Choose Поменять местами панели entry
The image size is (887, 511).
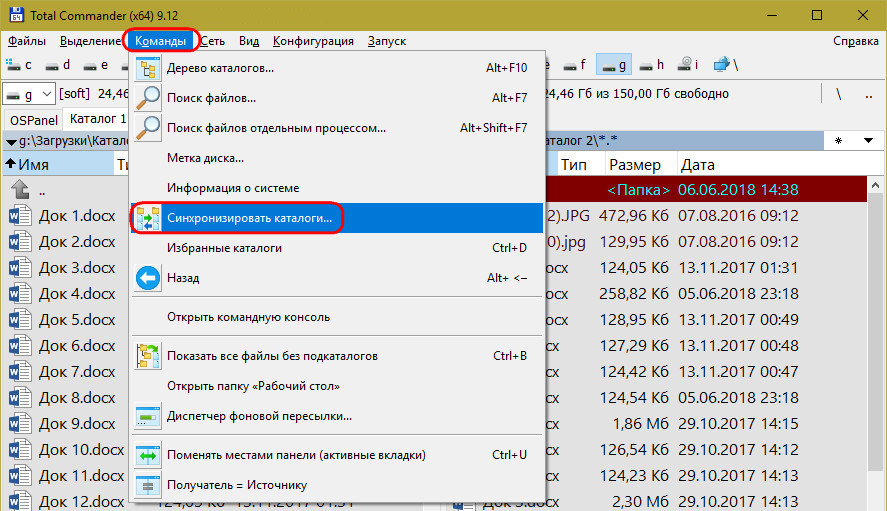pyautogui.click(x=337, y=455)
